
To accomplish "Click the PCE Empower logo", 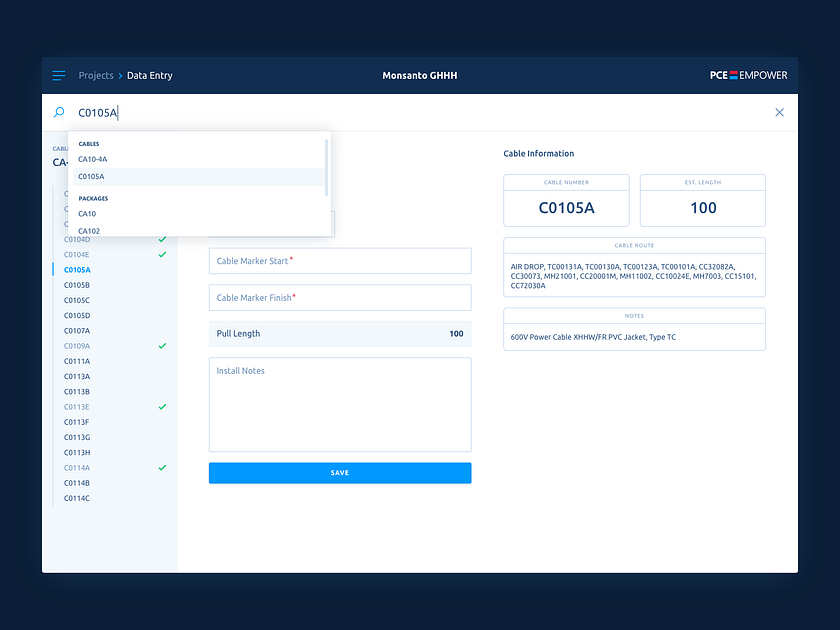I will (x=748, y=76).
